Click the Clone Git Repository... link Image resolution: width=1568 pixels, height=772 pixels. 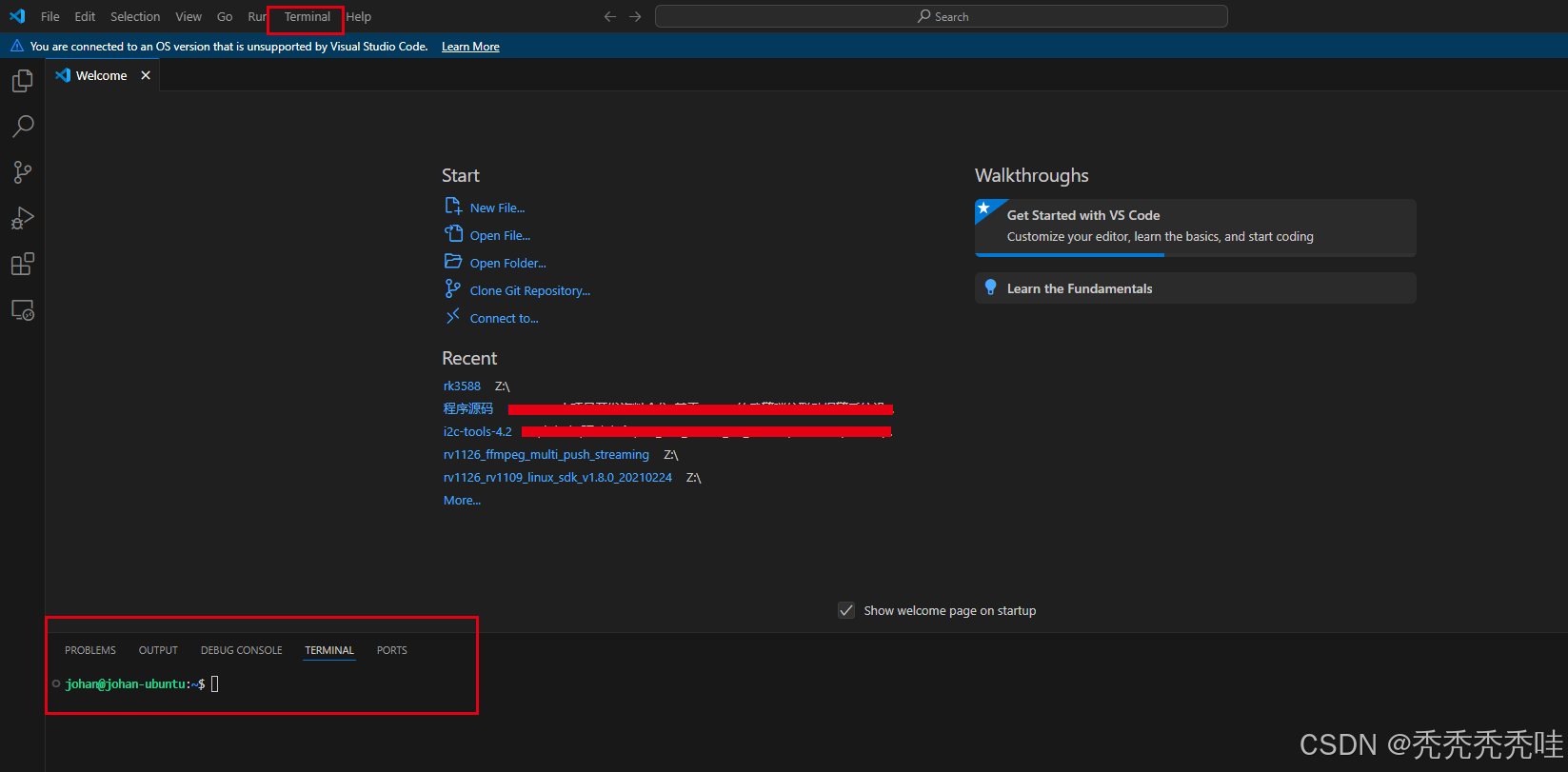click(x=530, y=290)
